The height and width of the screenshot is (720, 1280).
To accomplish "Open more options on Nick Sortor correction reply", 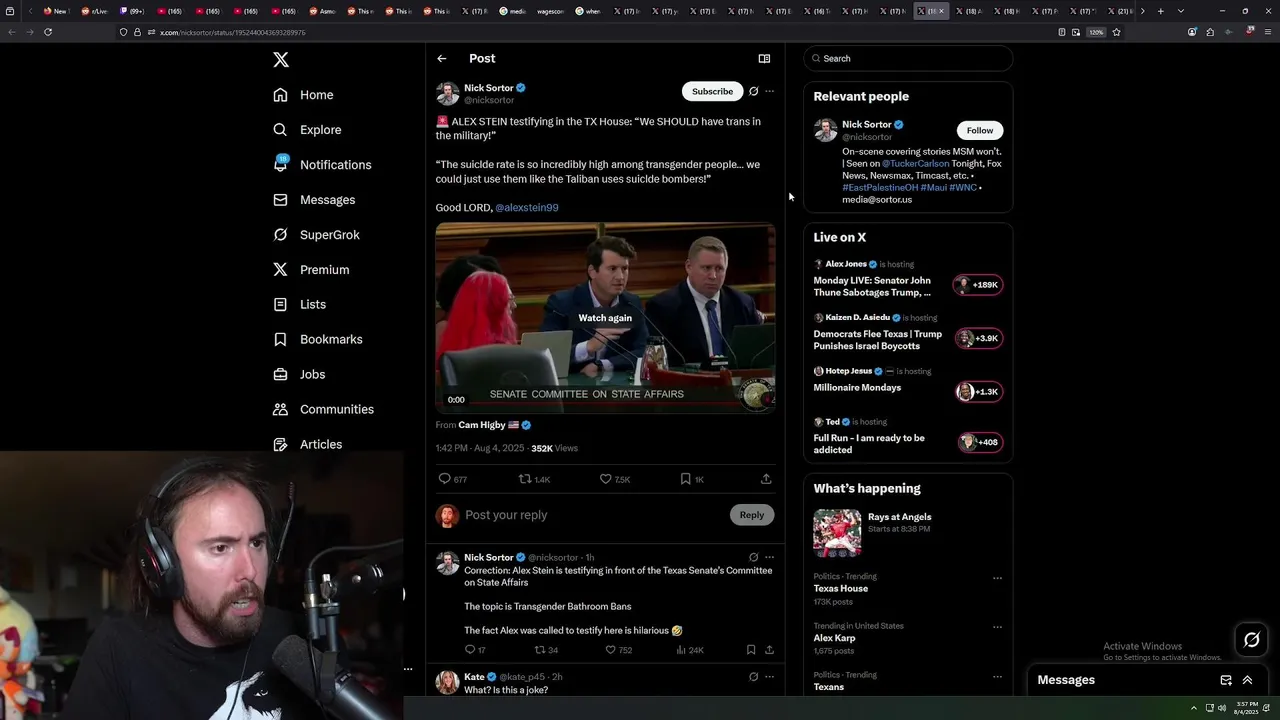I will pyautogui.click(x=769, y=557).
